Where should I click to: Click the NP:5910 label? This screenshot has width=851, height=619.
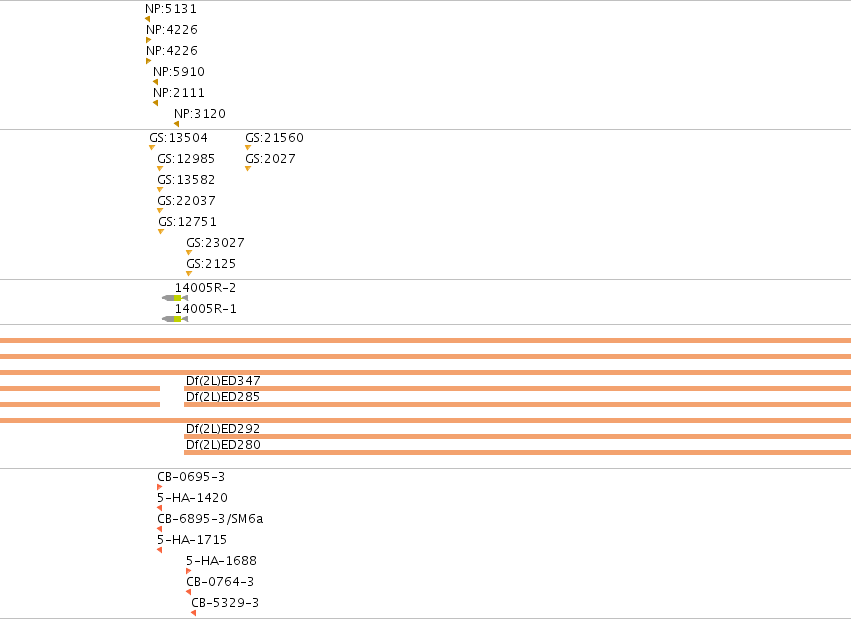click(x=179, y=72)
